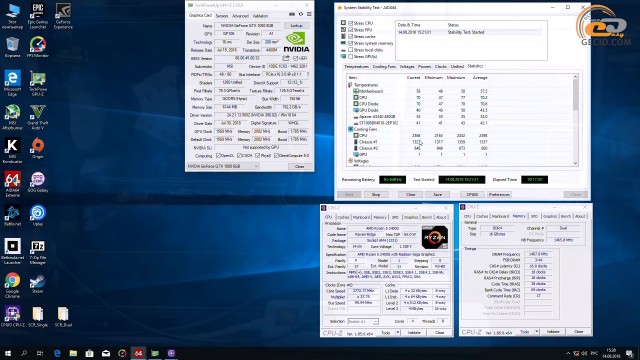This screenshot has width=640, height=360.
Task: Click Validate button in left CPU-Z
Action: click(414, 333)
